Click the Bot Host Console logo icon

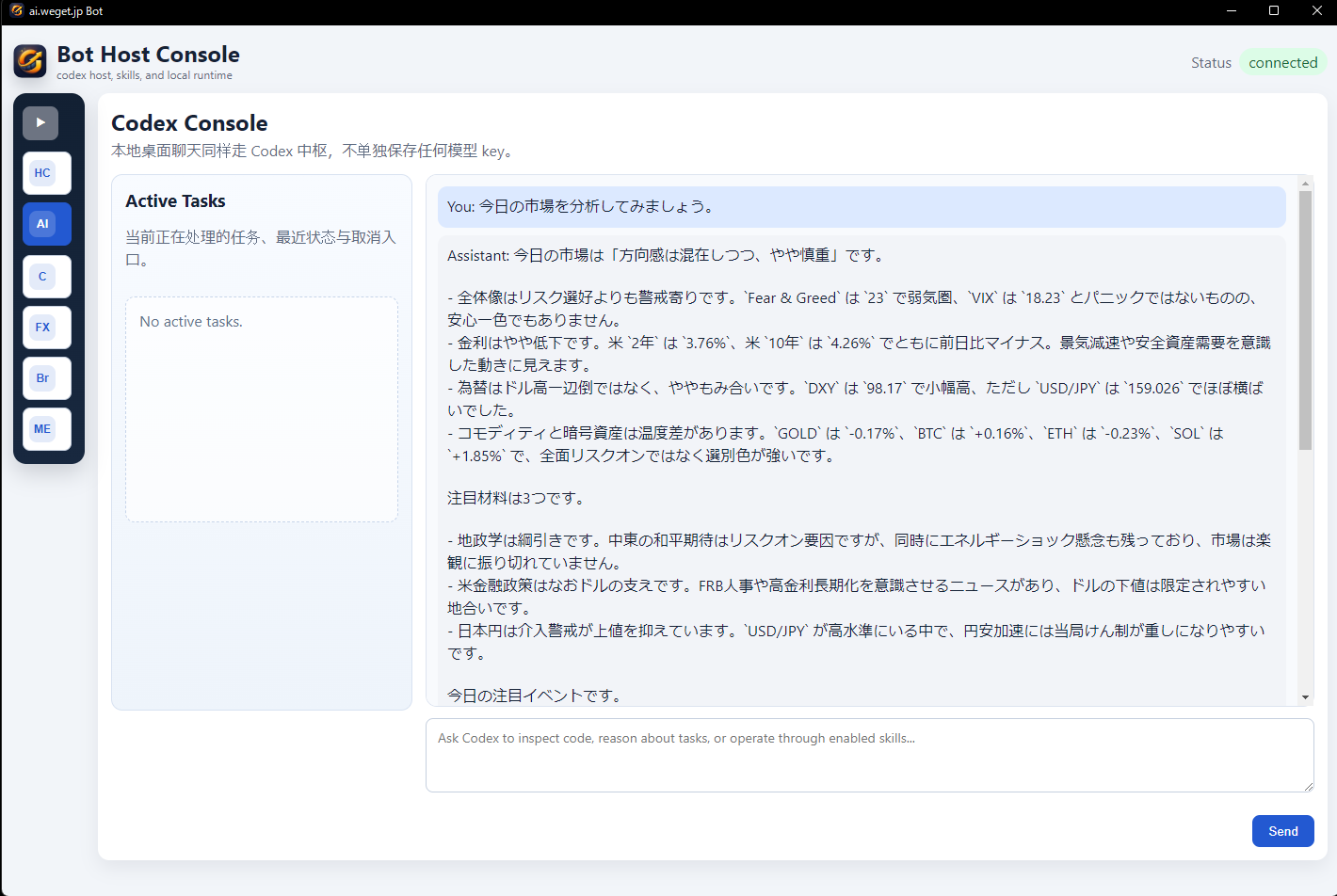pyautogui.click(x=30, y=61)
